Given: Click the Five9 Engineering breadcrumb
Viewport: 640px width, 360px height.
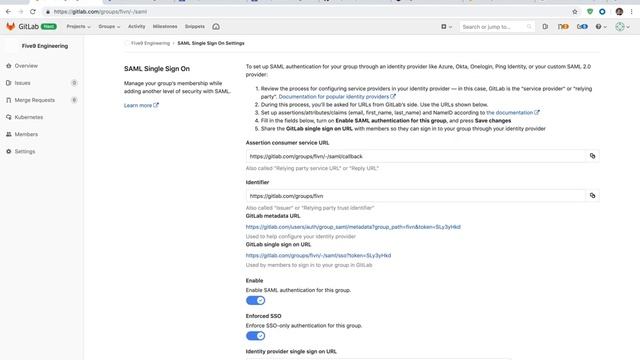Looking at the screenshot, I should tap(150, 43).
